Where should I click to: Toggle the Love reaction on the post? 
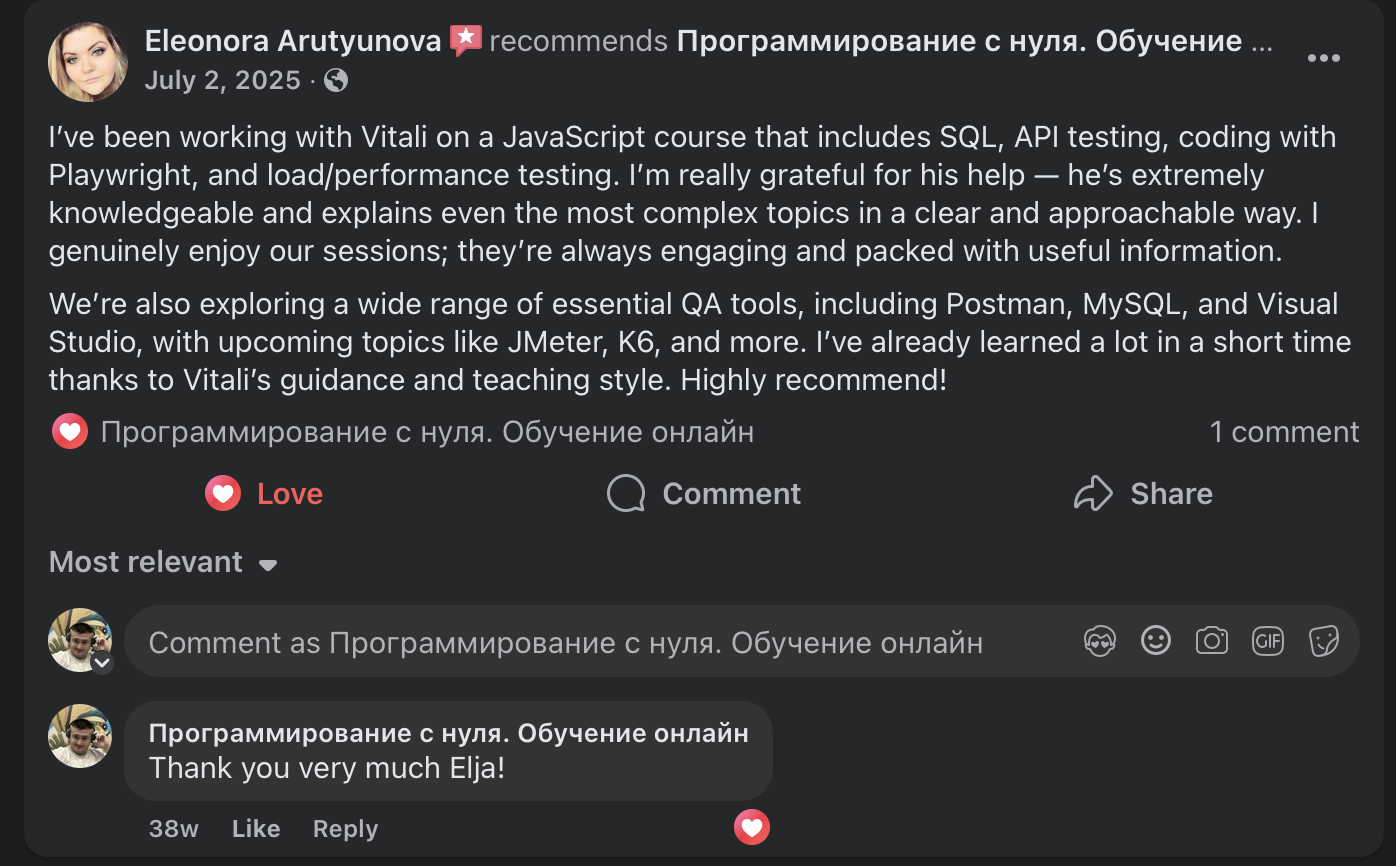coord(264,493)
